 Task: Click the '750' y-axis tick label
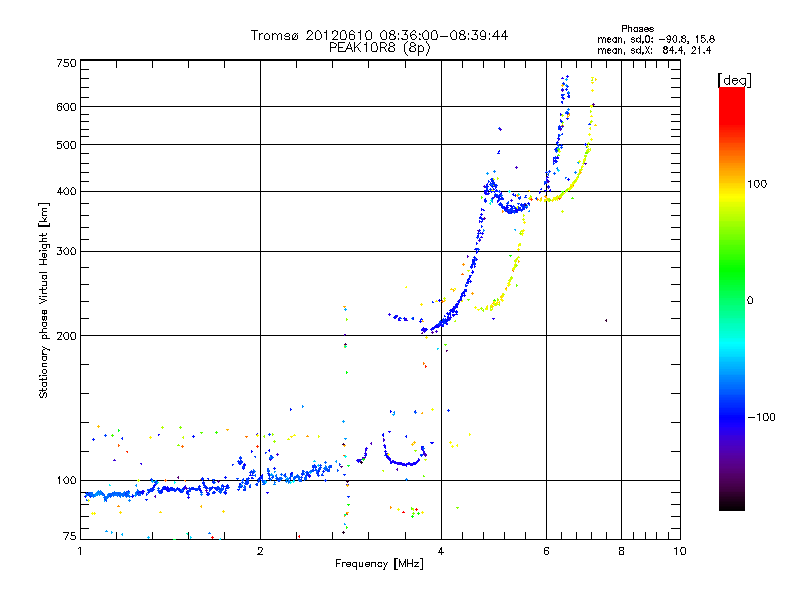(66, 63)
